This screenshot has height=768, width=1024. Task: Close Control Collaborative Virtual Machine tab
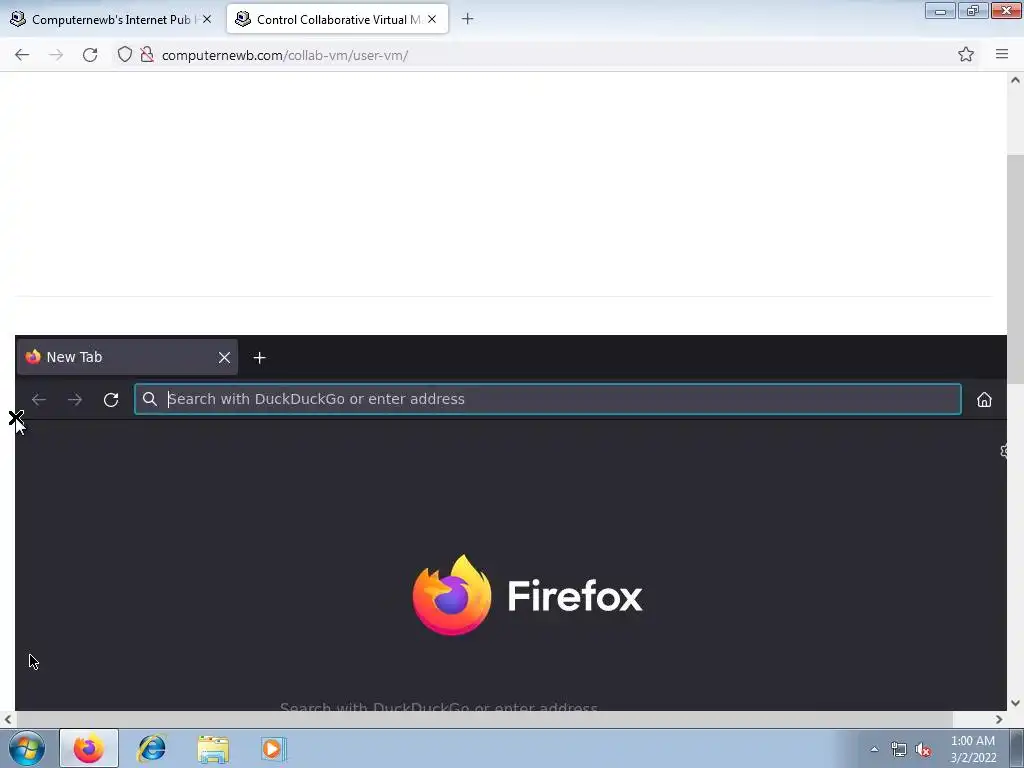point(432,20)
